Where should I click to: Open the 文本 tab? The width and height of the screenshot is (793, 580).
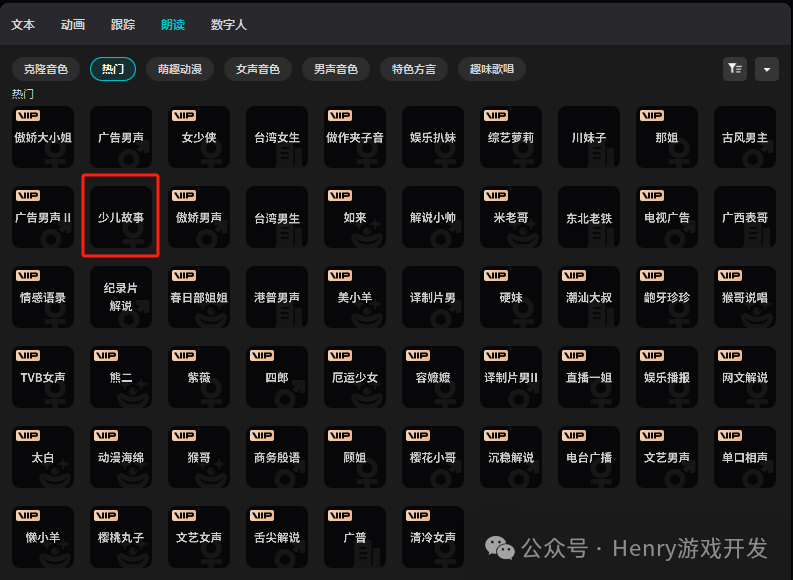tap(23, 24)
